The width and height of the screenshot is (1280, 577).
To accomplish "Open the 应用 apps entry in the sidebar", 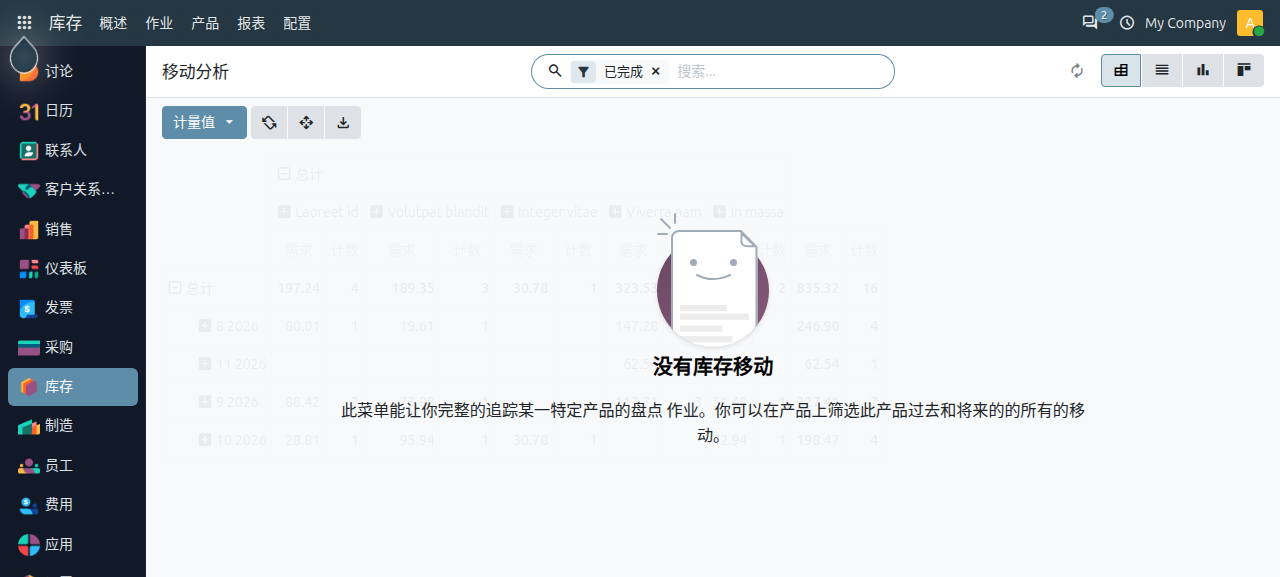I will pyautogui.click(x=73, y=544).
